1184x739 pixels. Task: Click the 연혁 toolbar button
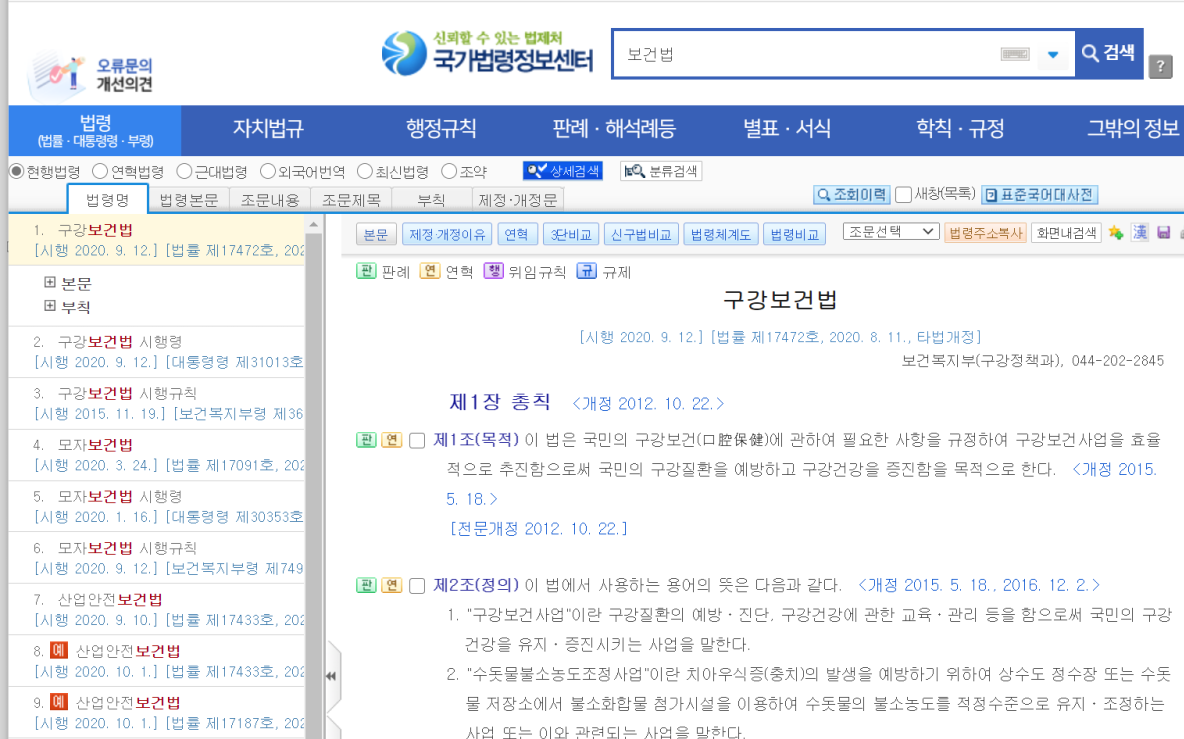pos(516,234)
